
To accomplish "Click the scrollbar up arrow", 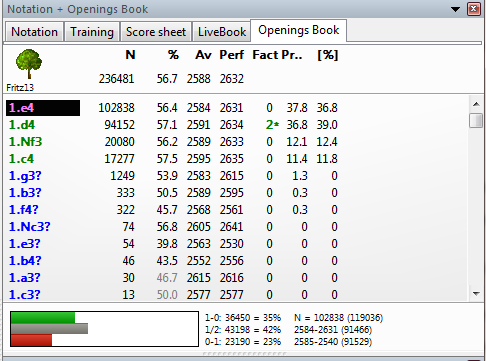I will tap(476, 104).
